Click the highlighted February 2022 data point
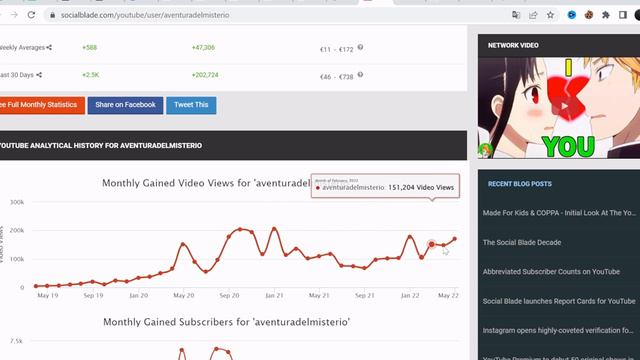The width and height of the screenshot is (640, 360). click(x=432, y=244)
